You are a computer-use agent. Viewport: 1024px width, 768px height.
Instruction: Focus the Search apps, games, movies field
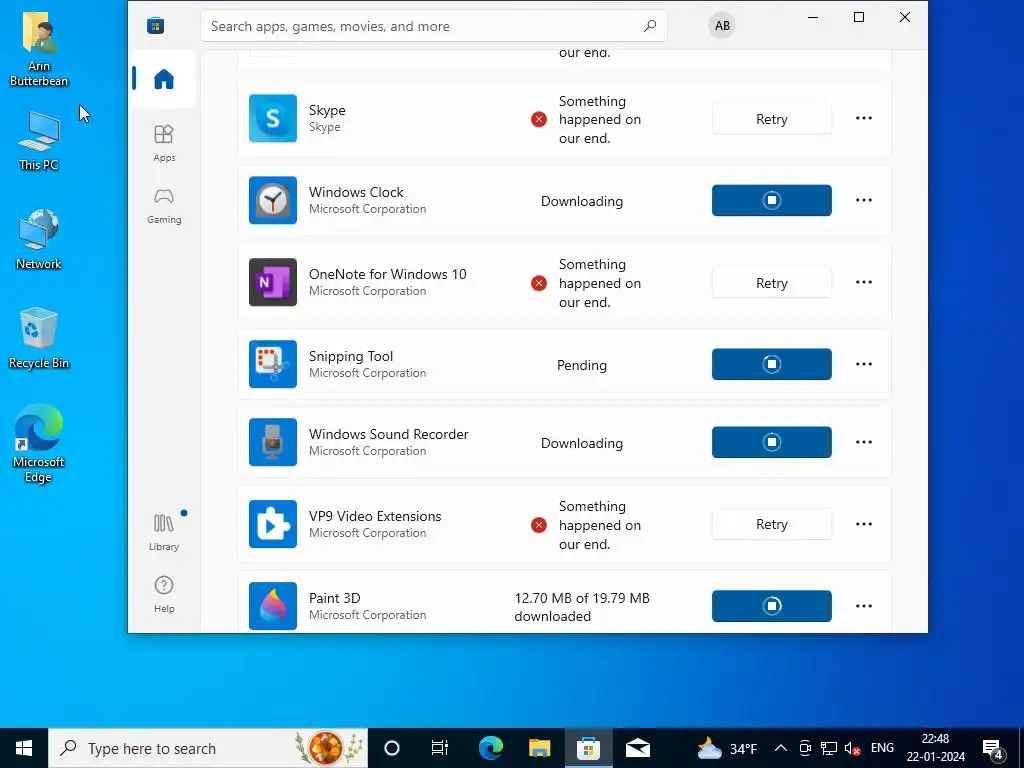(434, 26)
